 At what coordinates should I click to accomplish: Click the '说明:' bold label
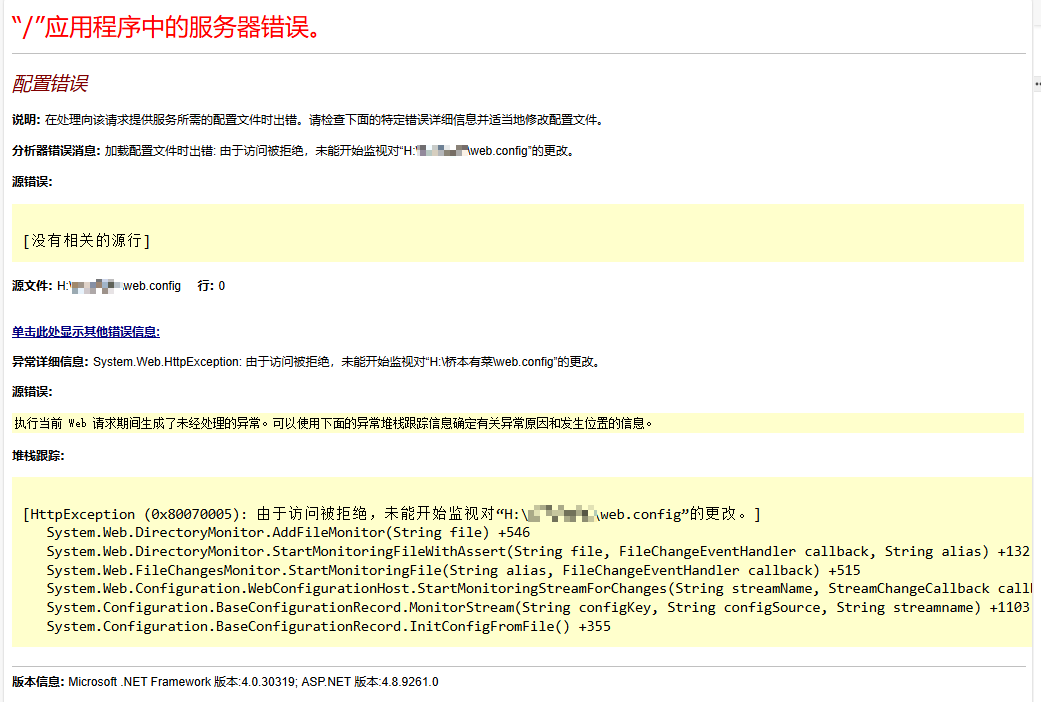coord(26,120)
